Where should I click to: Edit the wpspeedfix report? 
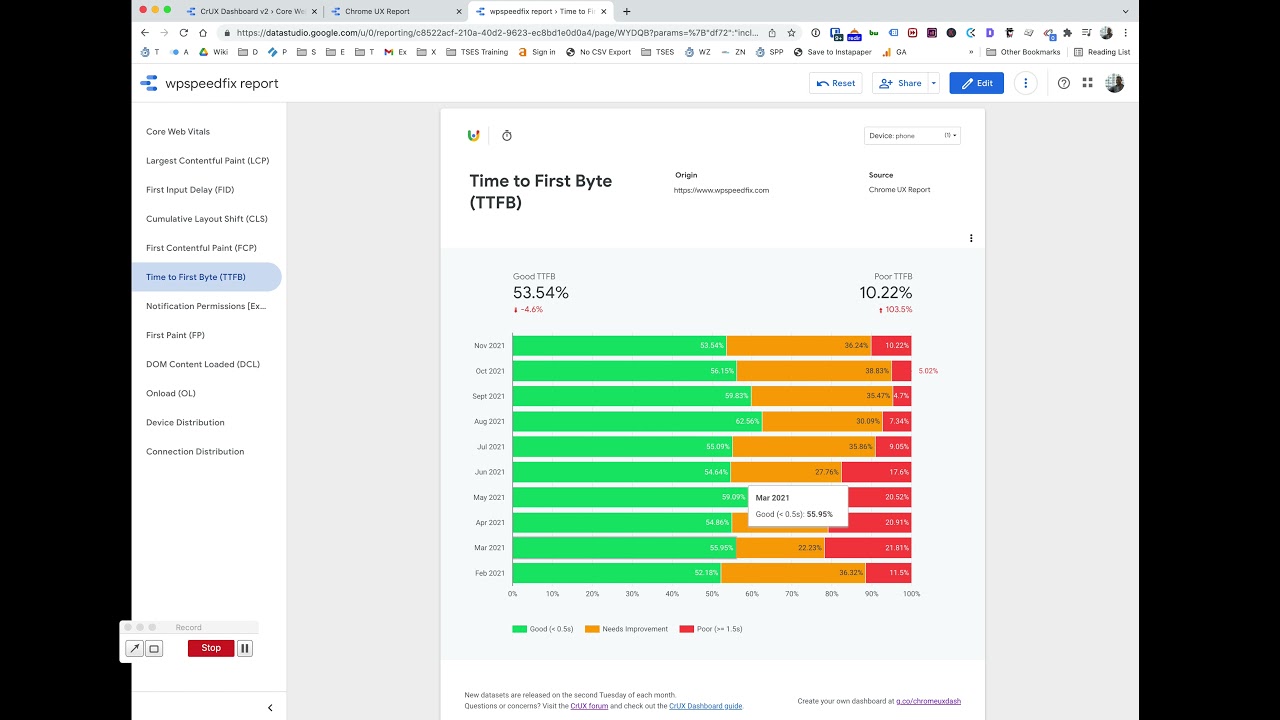point(977,83)
